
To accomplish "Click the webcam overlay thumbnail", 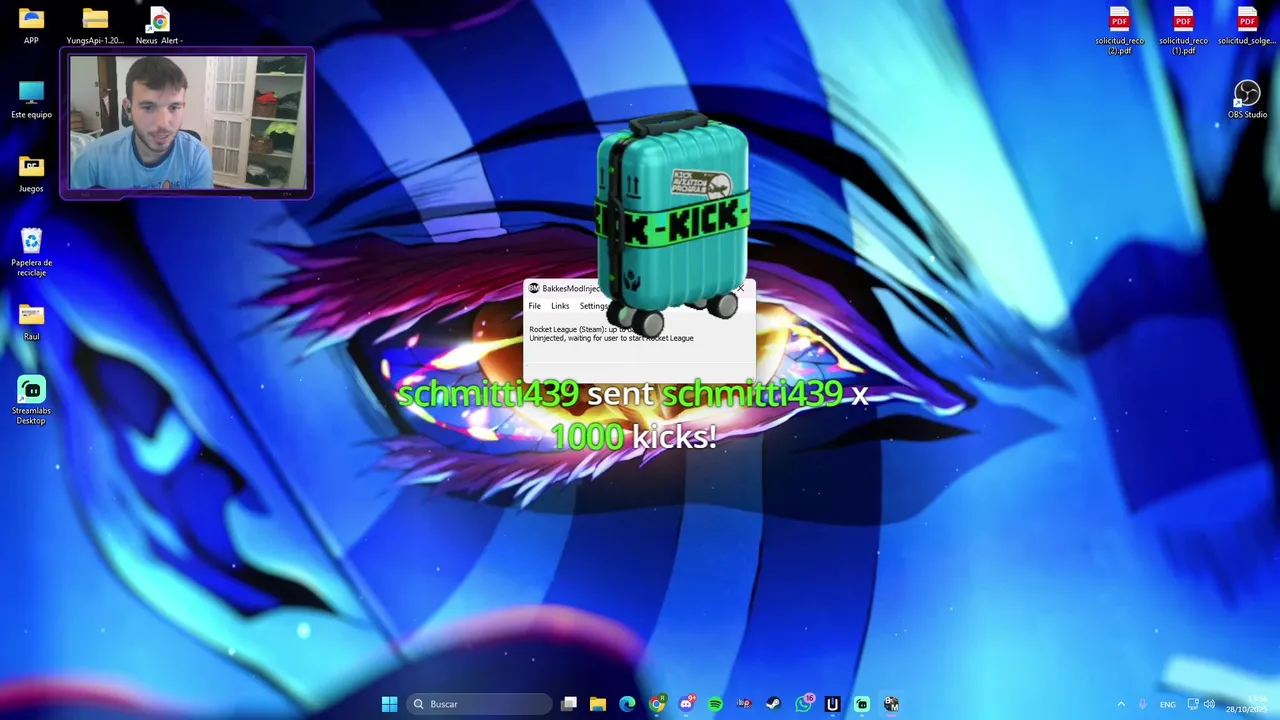I will coord(187,122).
